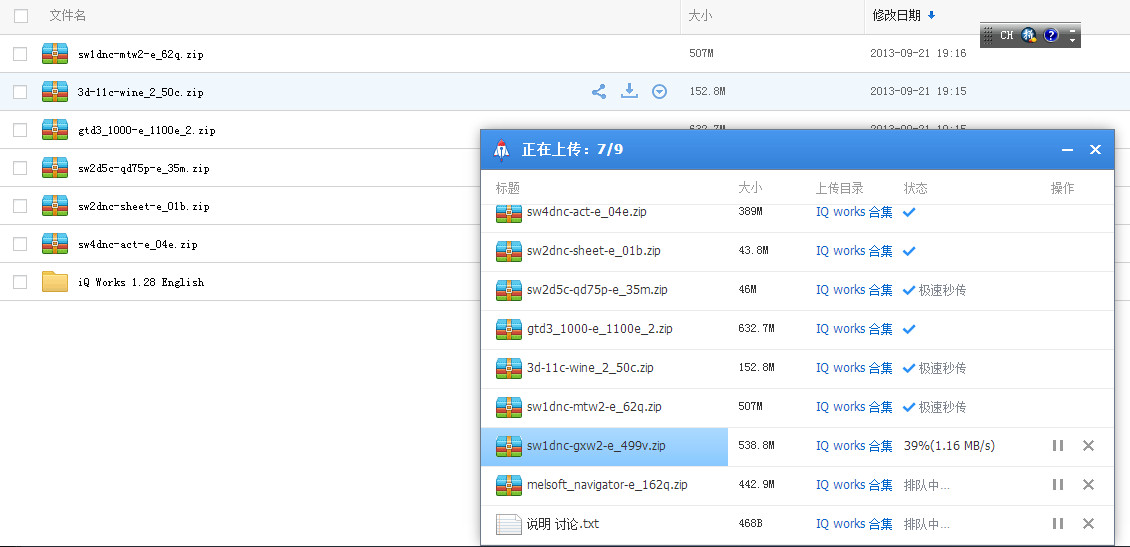This screenshot has height=547, width=1130.
Task: Open the iQ Works 1.28 English folder
Action: (x=140, y=282)
